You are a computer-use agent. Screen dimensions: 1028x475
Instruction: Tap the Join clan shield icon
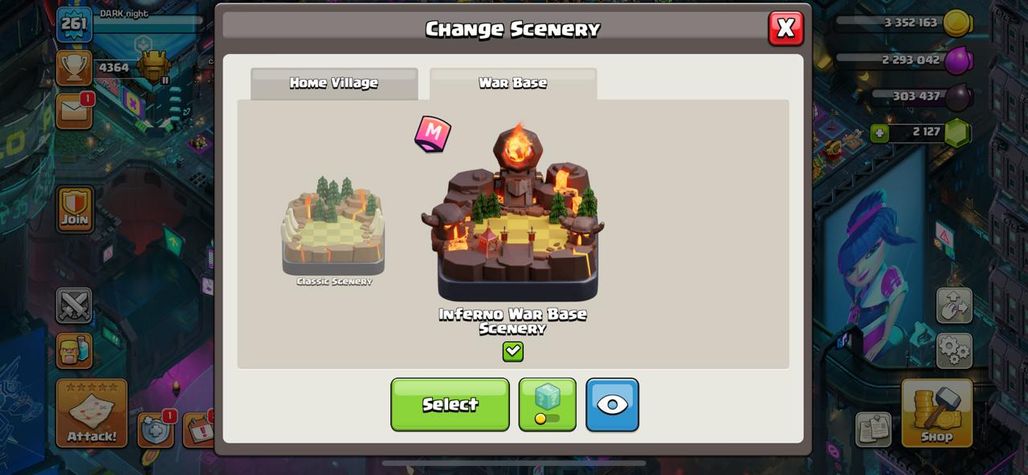74,210
